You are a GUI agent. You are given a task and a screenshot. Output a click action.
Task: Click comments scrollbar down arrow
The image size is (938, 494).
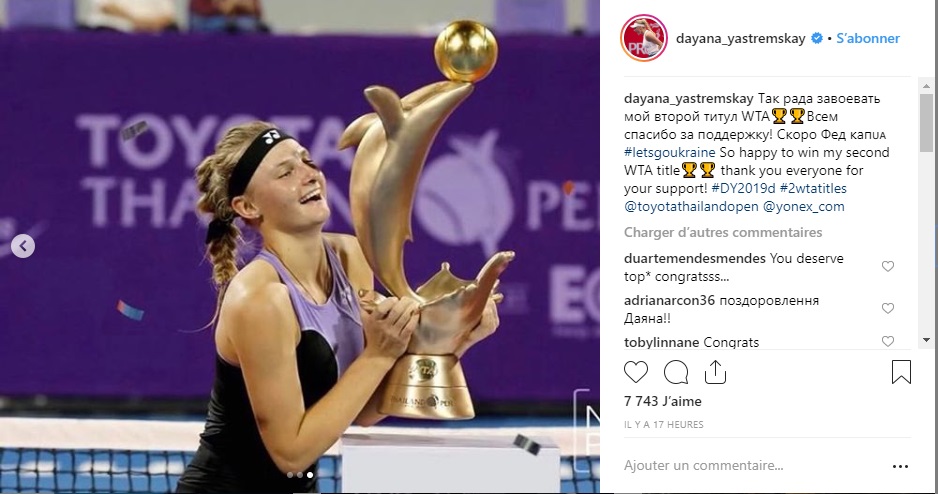coord(927,340)
